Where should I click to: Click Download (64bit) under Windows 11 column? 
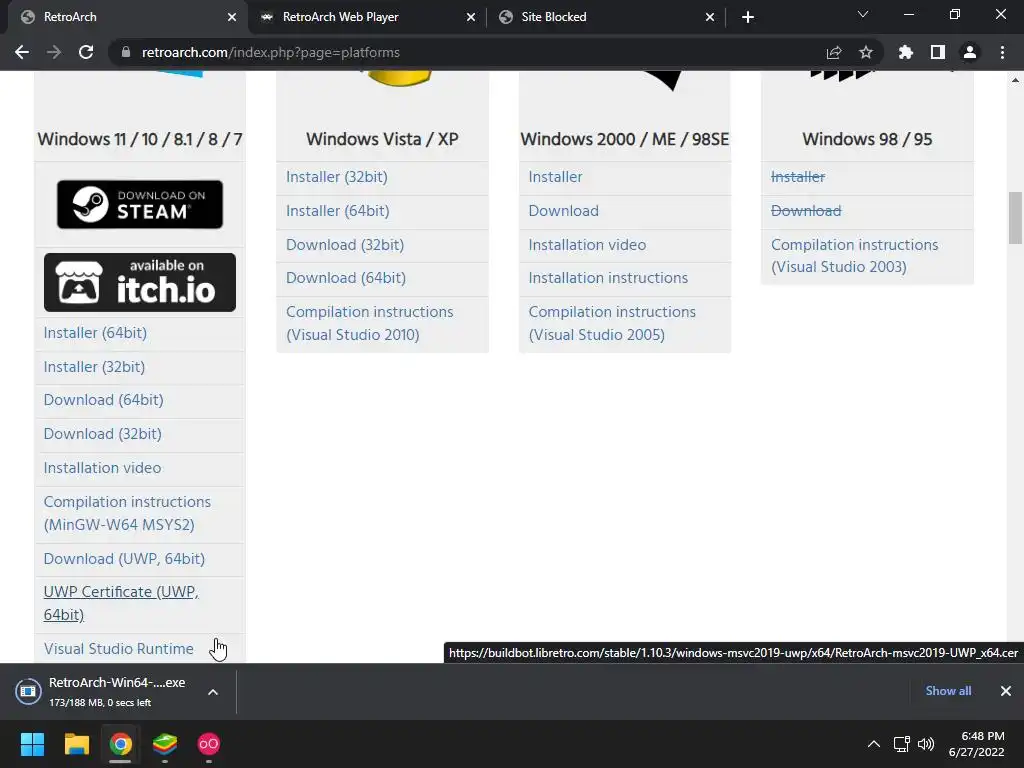(x=104, y=400)
